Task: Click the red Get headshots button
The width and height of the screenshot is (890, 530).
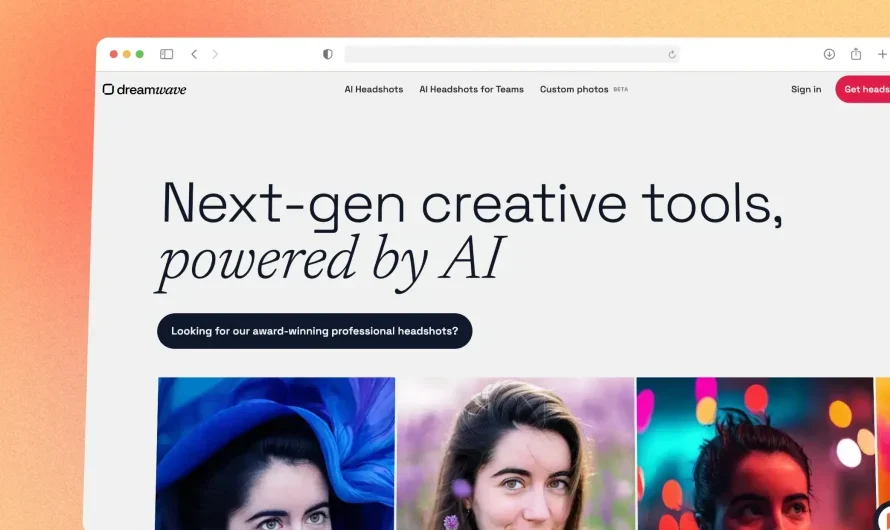Action: tap(863, 89)
